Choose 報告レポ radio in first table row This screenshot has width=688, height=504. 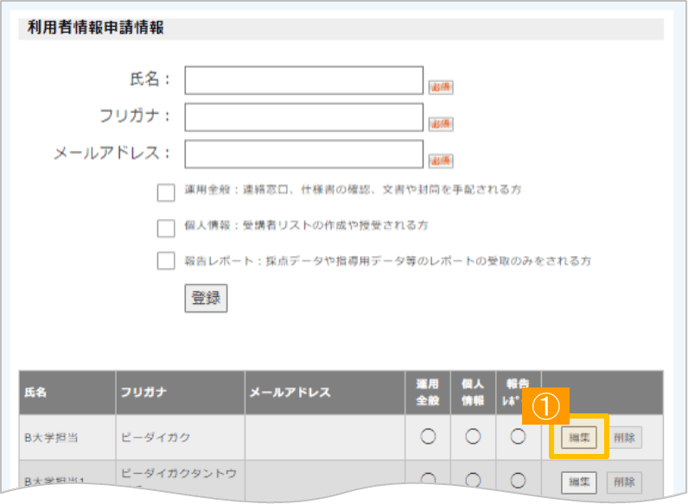(517, 436)
